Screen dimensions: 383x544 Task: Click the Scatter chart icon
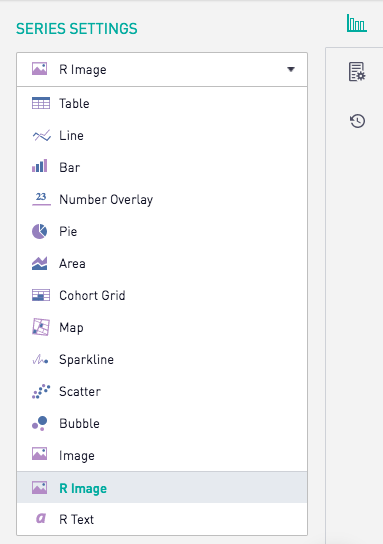(x=41, y=391)
